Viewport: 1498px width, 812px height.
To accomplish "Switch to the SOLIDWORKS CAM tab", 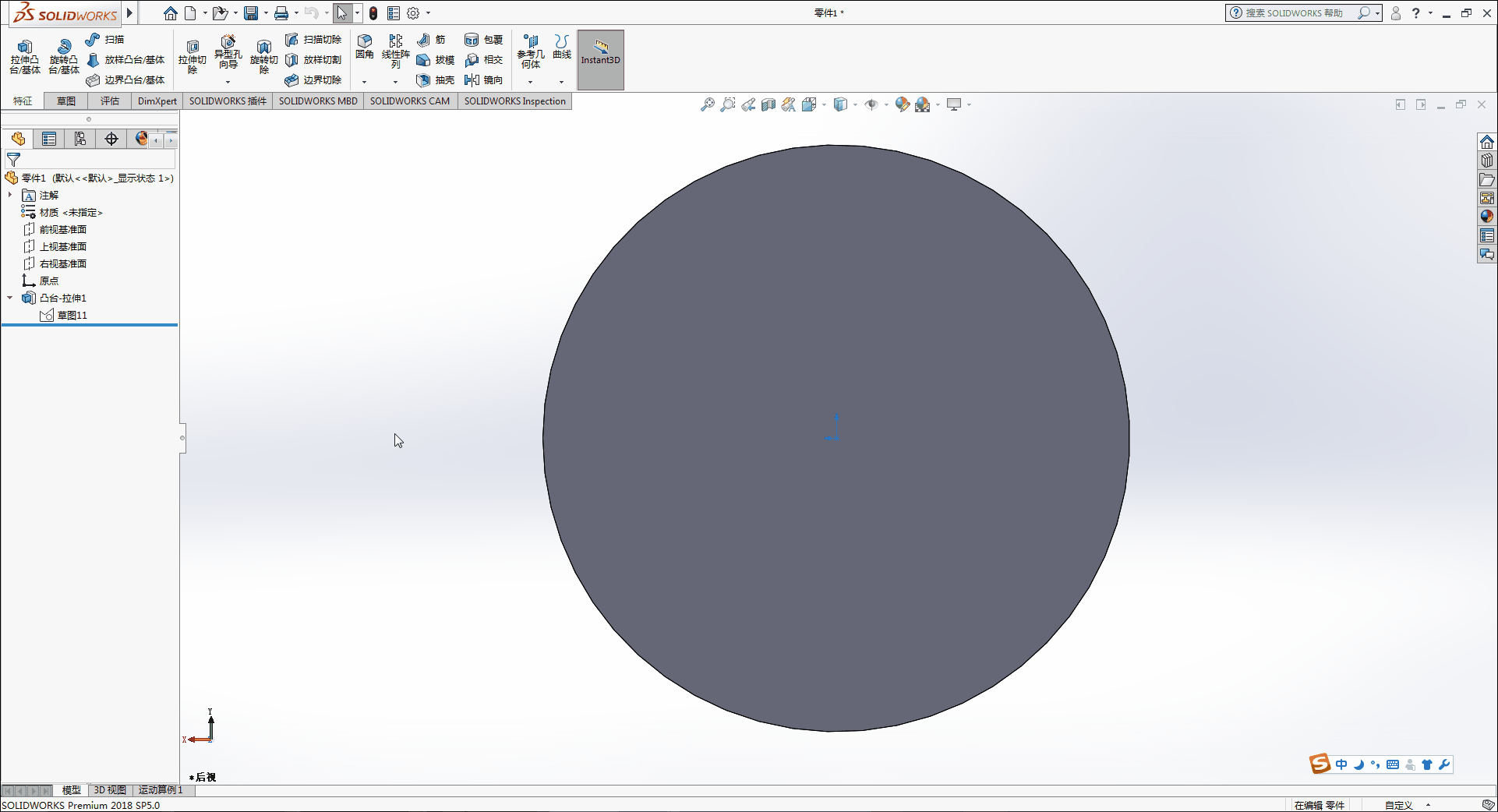I will tap(410, 101).
